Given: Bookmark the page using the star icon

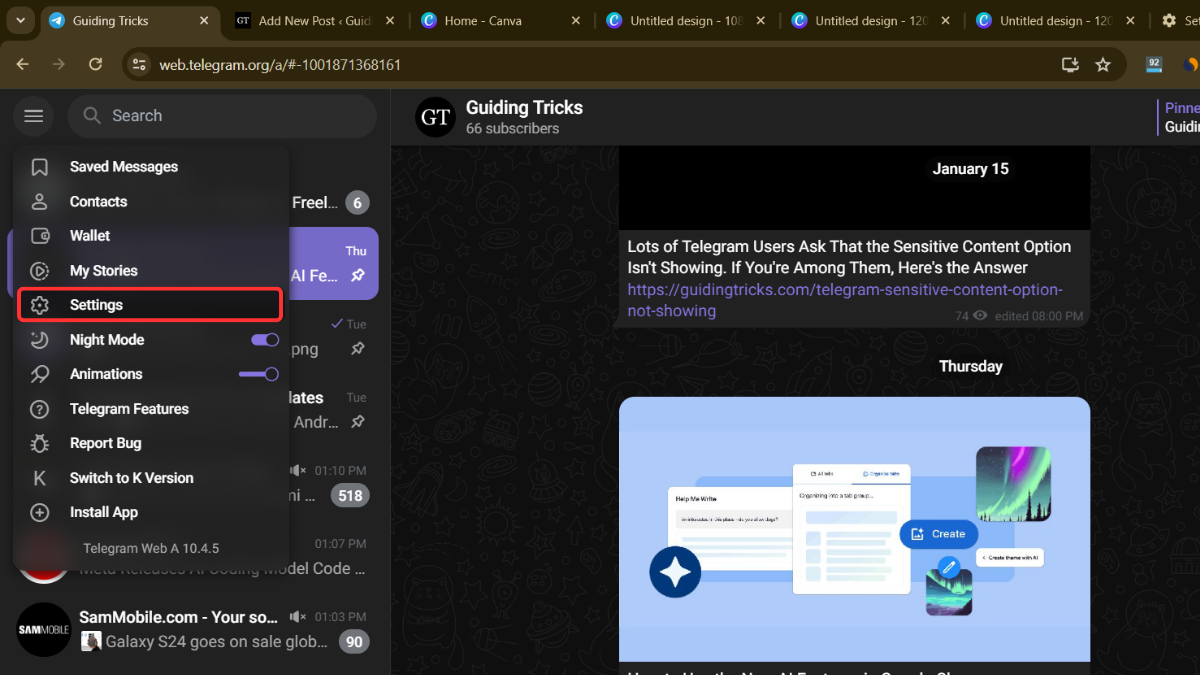Looking at the screenshot, I should coord(1103,63).
